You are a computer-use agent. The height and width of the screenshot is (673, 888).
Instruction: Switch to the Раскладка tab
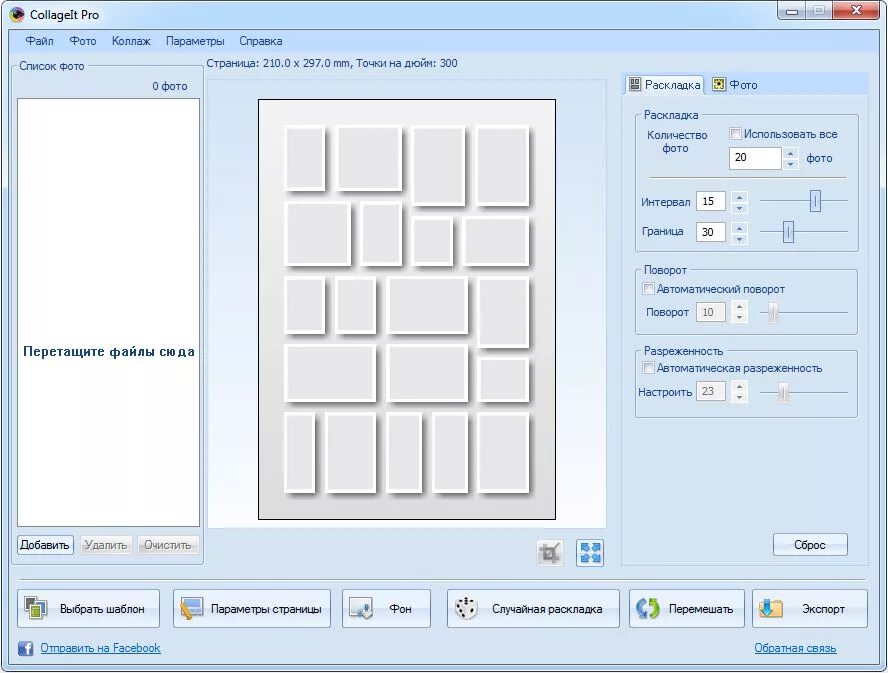(664, 84)
